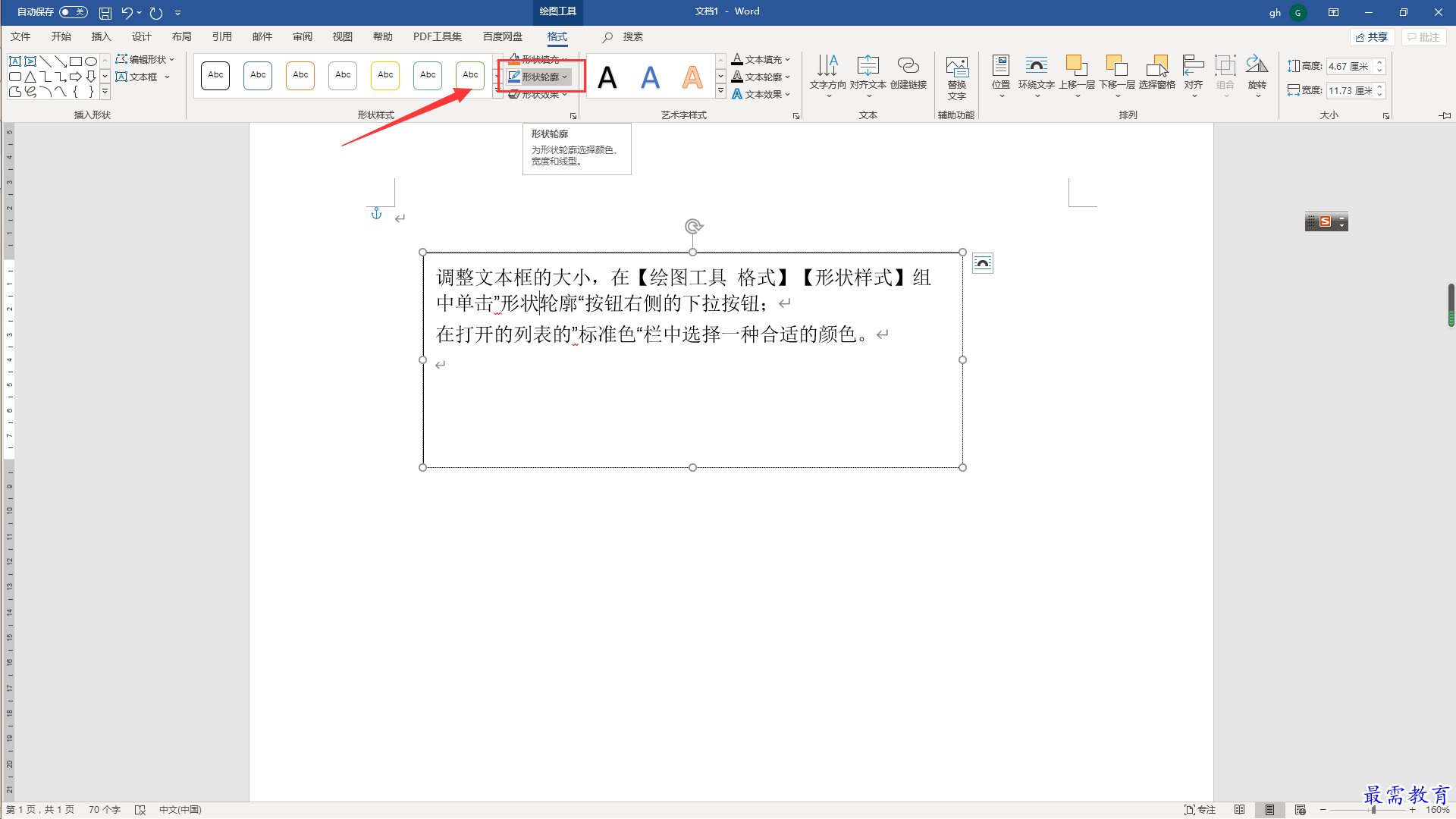Click the 批注 comments button
This screenshot has height=819, width=1456.
[1423, 37]
